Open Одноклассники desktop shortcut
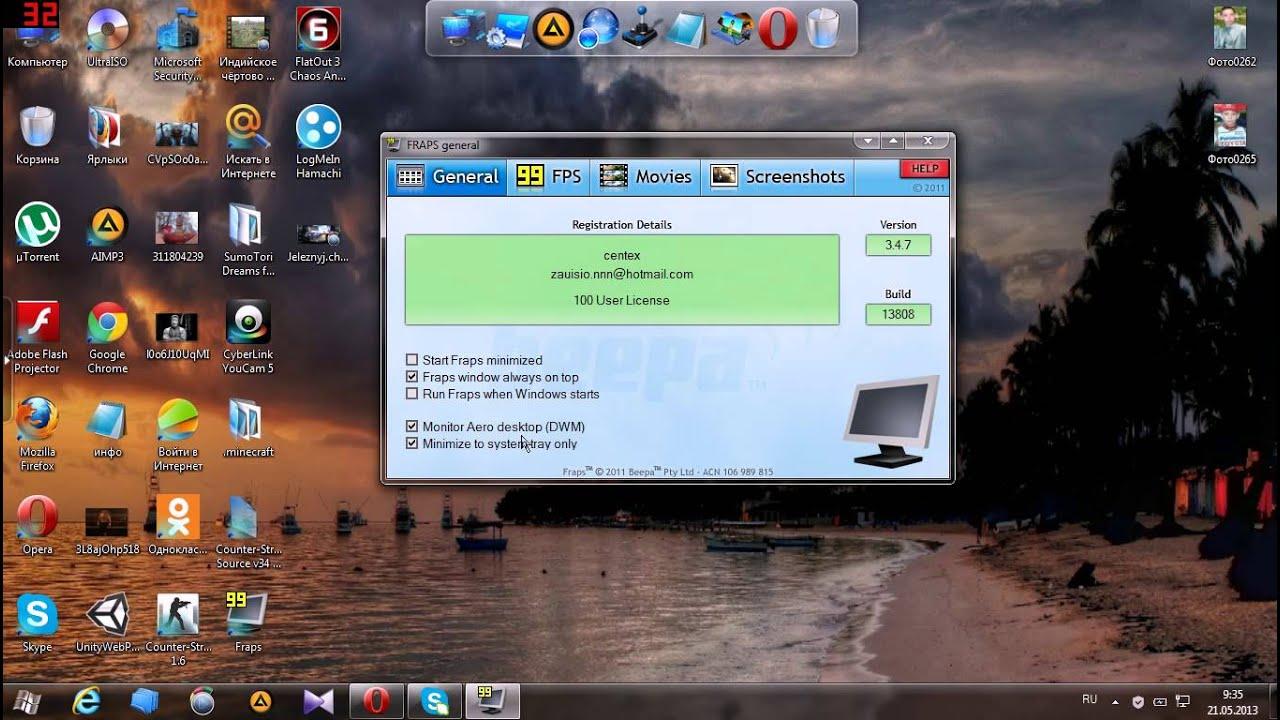1280x720 pixels. [x=178, y=525]
